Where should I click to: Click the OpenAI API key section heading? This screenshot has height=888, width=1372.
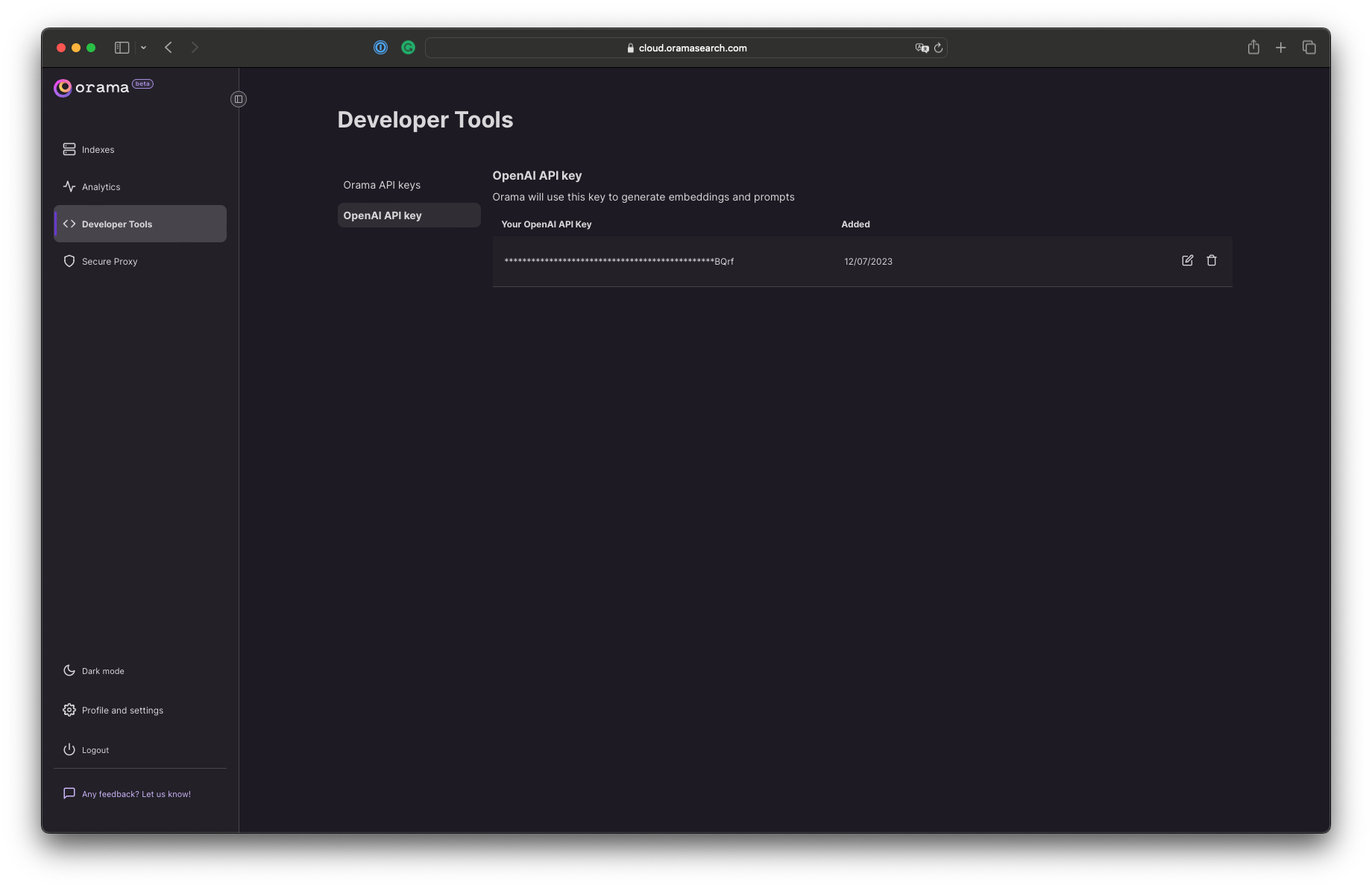pyautogui.click(x=537, y=176)
